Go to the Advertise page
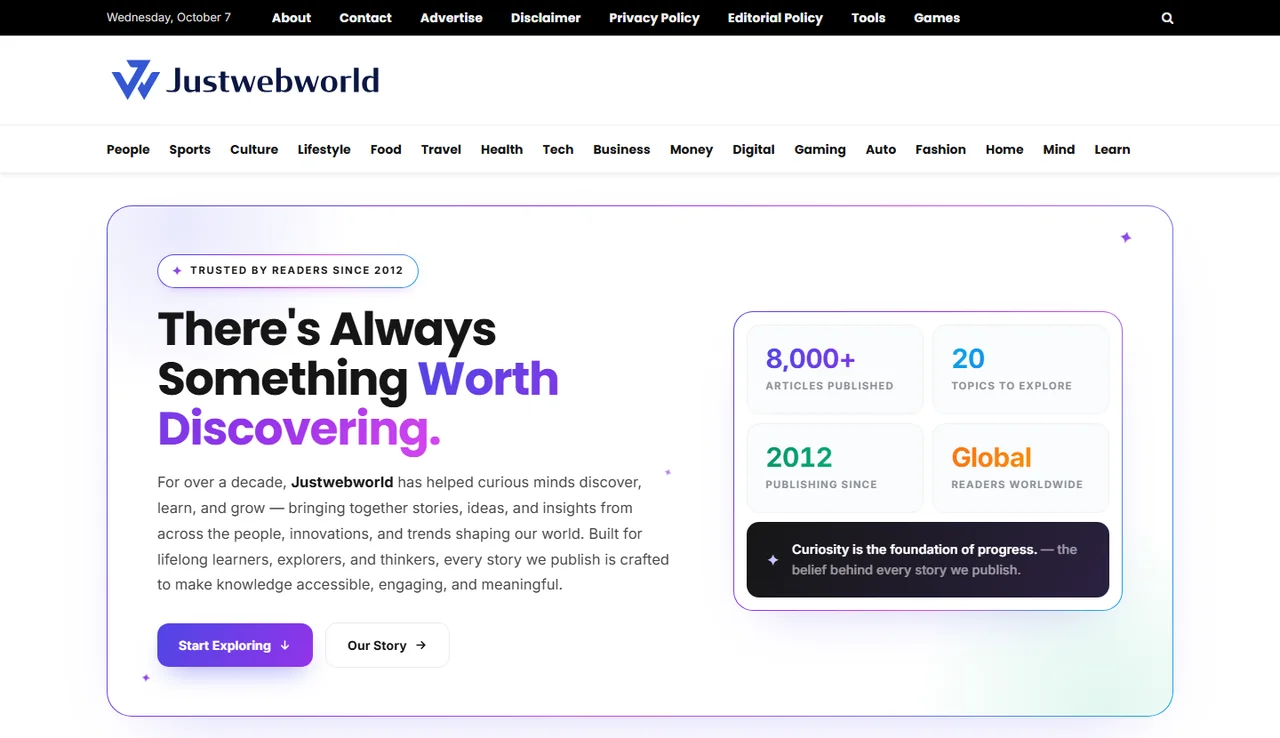This screenshot has width=1280, height=738. pos(451,18)
